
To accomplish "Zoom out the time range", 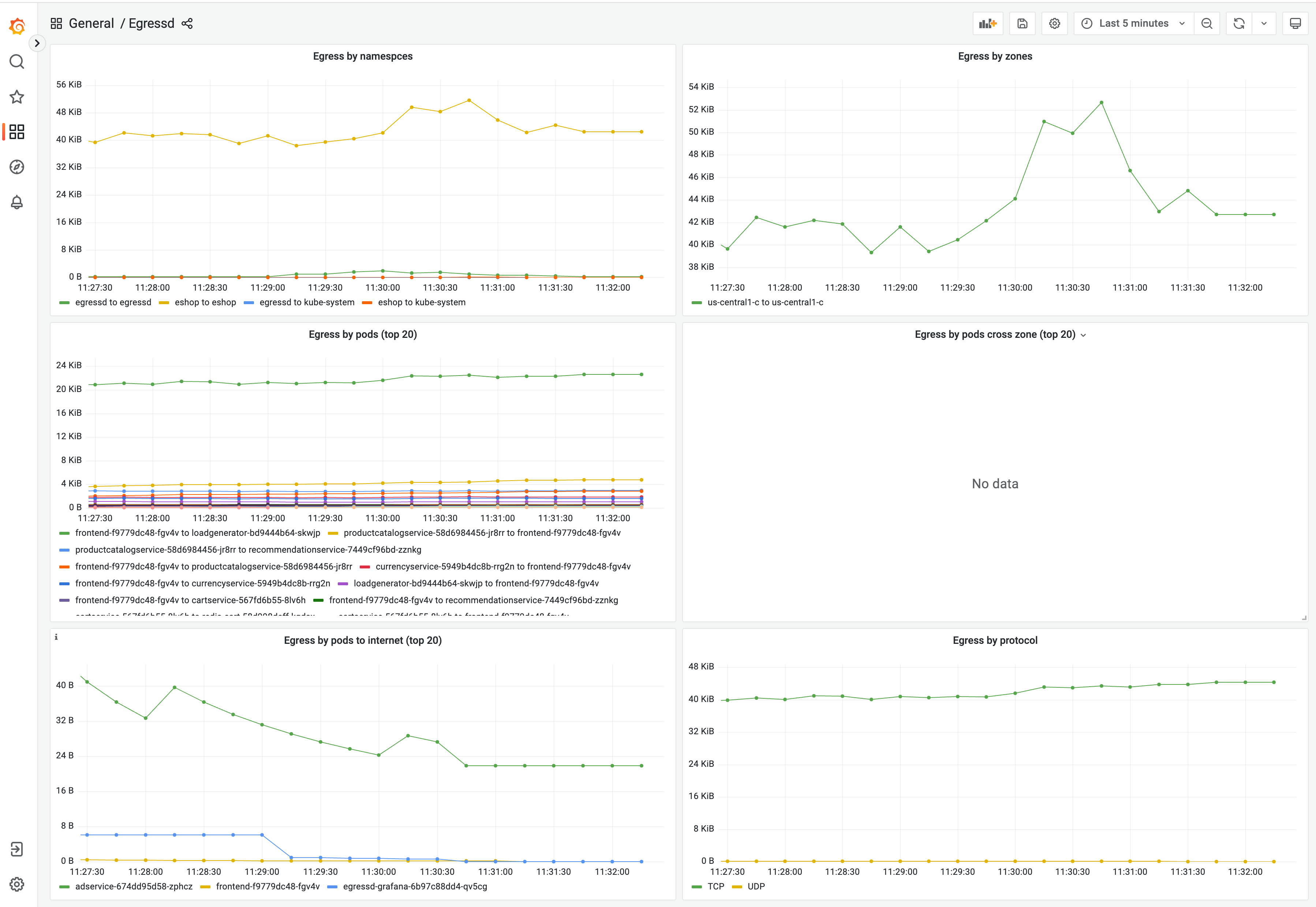I will 1206,23.
